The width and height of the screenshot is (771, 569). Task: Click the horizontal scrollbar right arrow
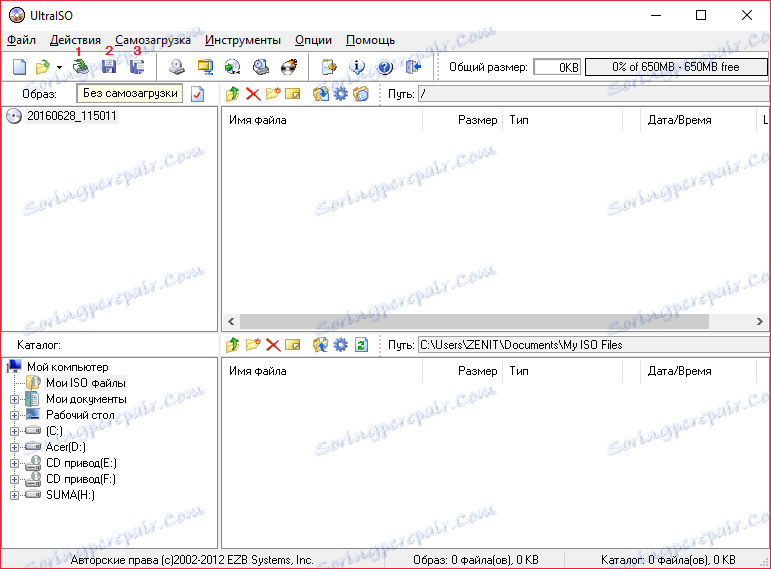[x=760, y=322]
